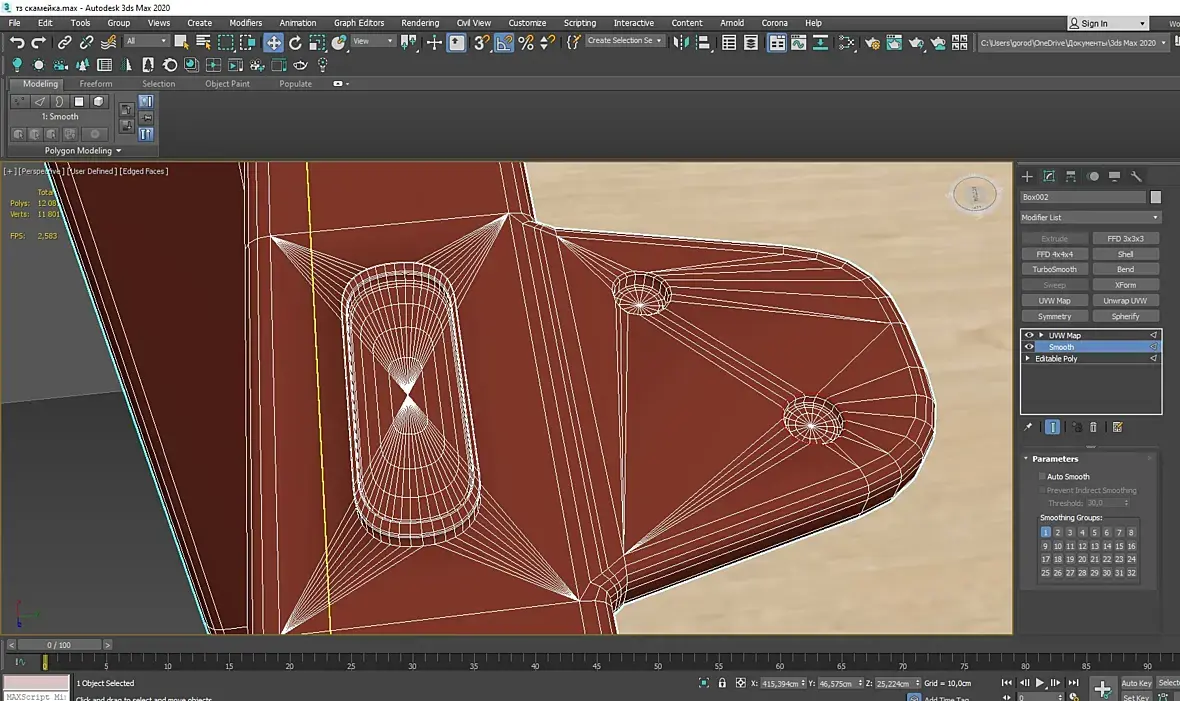Toggle visibility of the Smooth modifier
The height and width of the screenshot is (701, 1180).
pos(1029,347)
